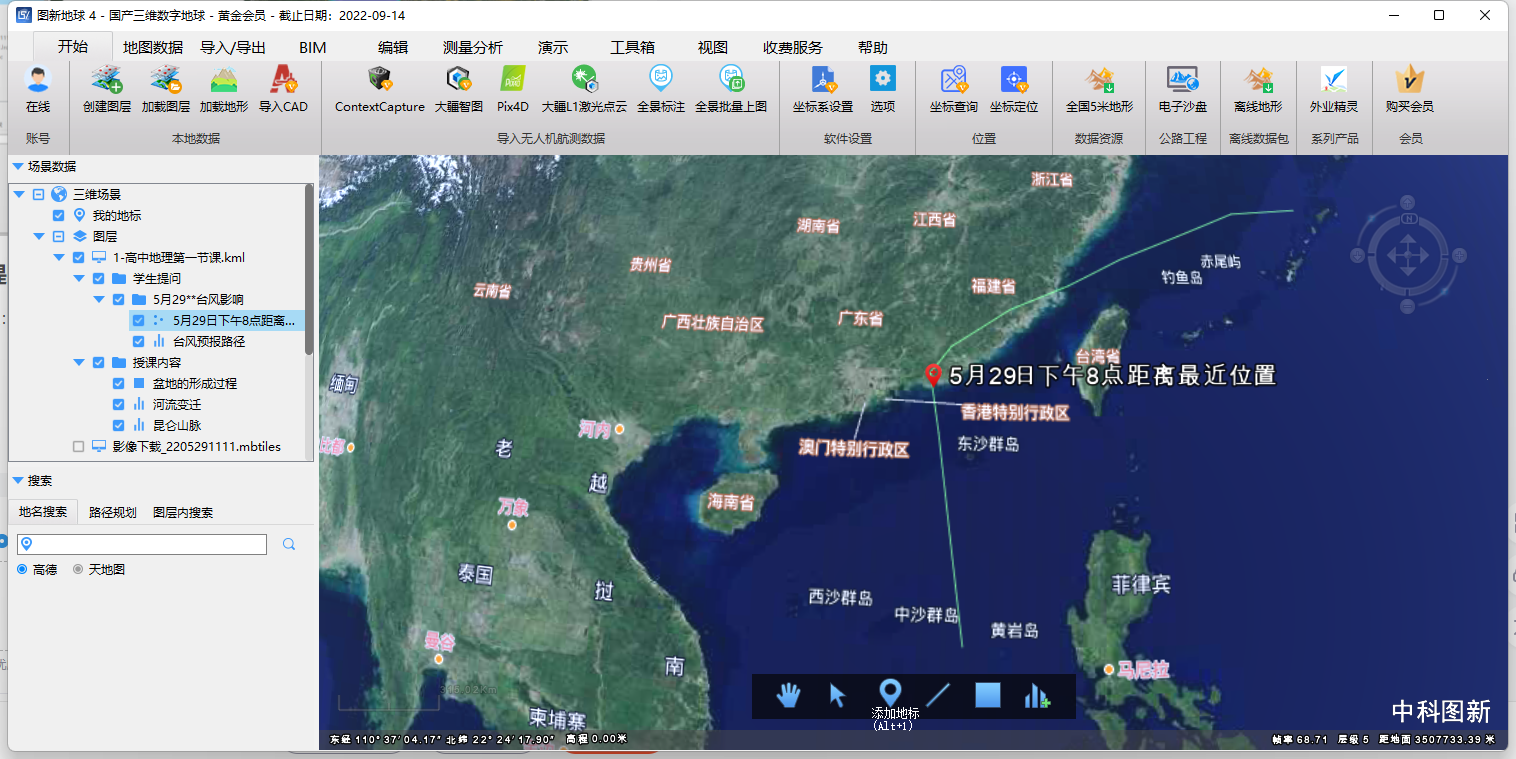Screen dimensions: 1516x759
Task: Select 昆仑山脉 tree item
Action: pos(177,426)
